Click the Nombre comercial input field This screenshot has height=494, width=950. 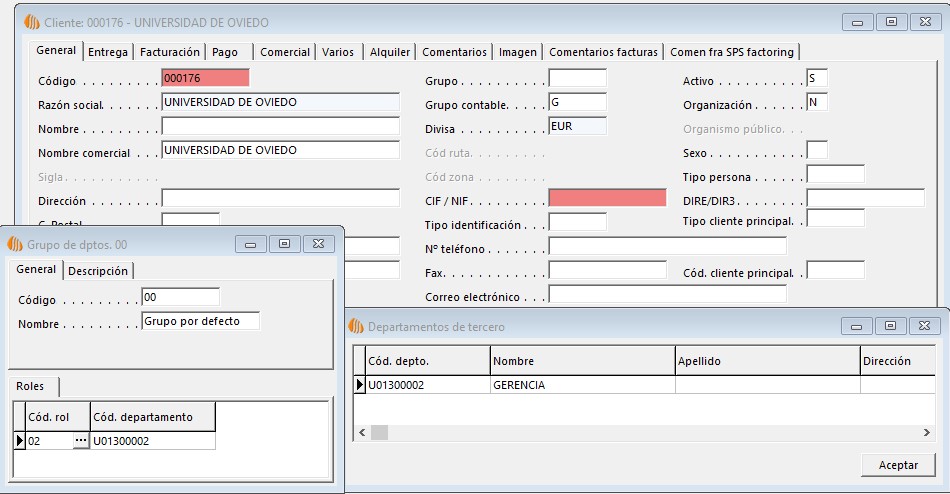pyautogui.click(x=280, y=151)
